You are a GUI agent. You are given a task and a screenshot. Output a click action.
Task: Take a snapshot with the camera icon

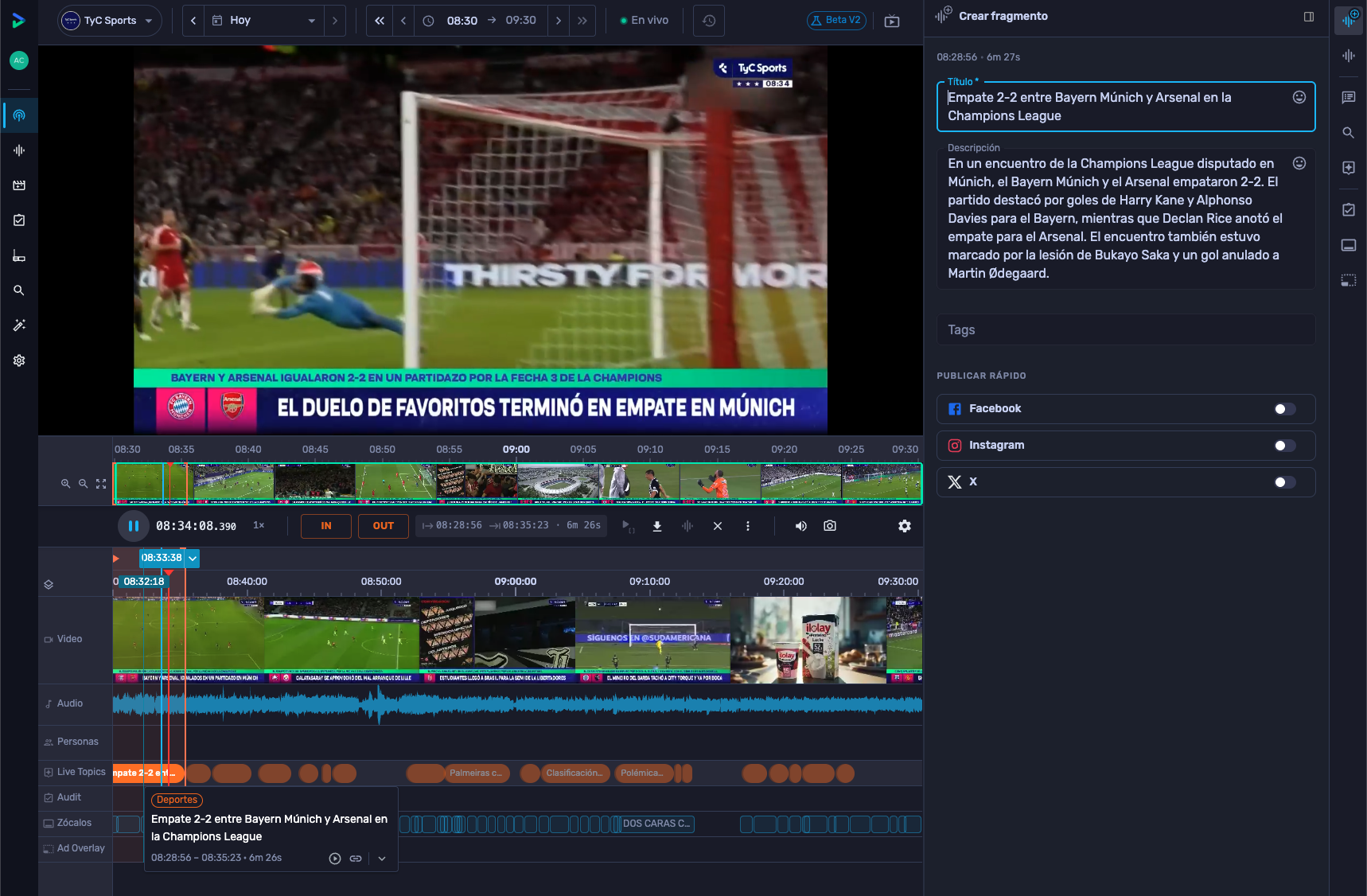click(x=830, y=526)
